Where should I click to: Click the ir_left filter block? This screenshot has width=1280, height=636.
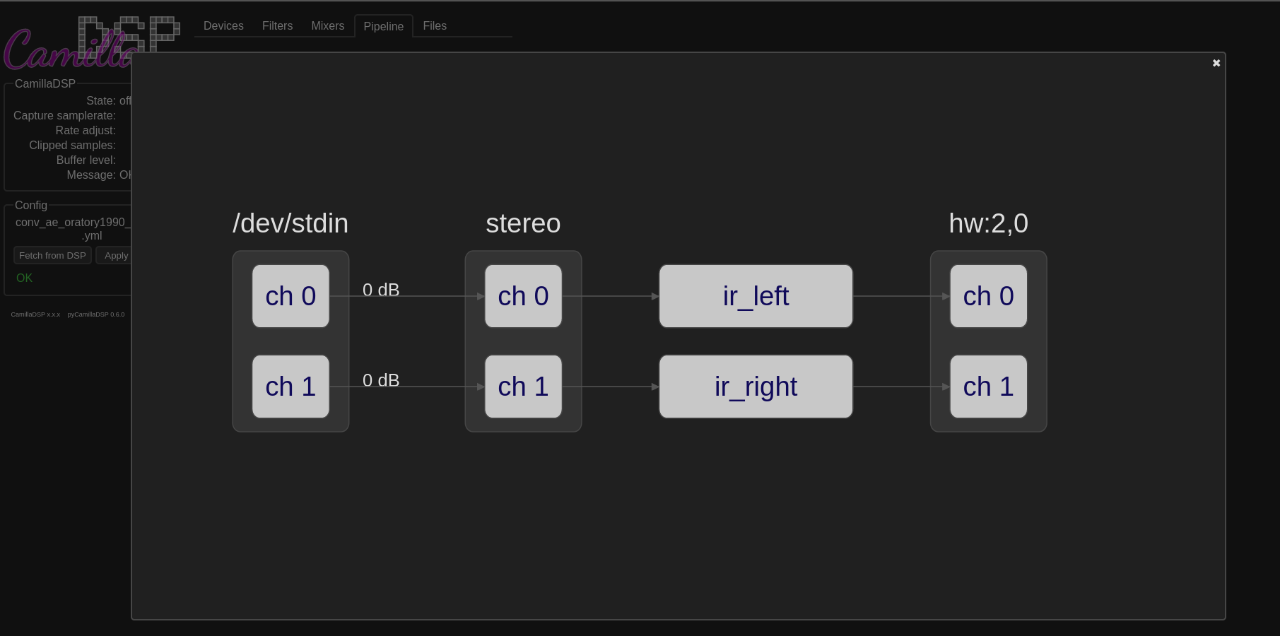pos(756,296)
